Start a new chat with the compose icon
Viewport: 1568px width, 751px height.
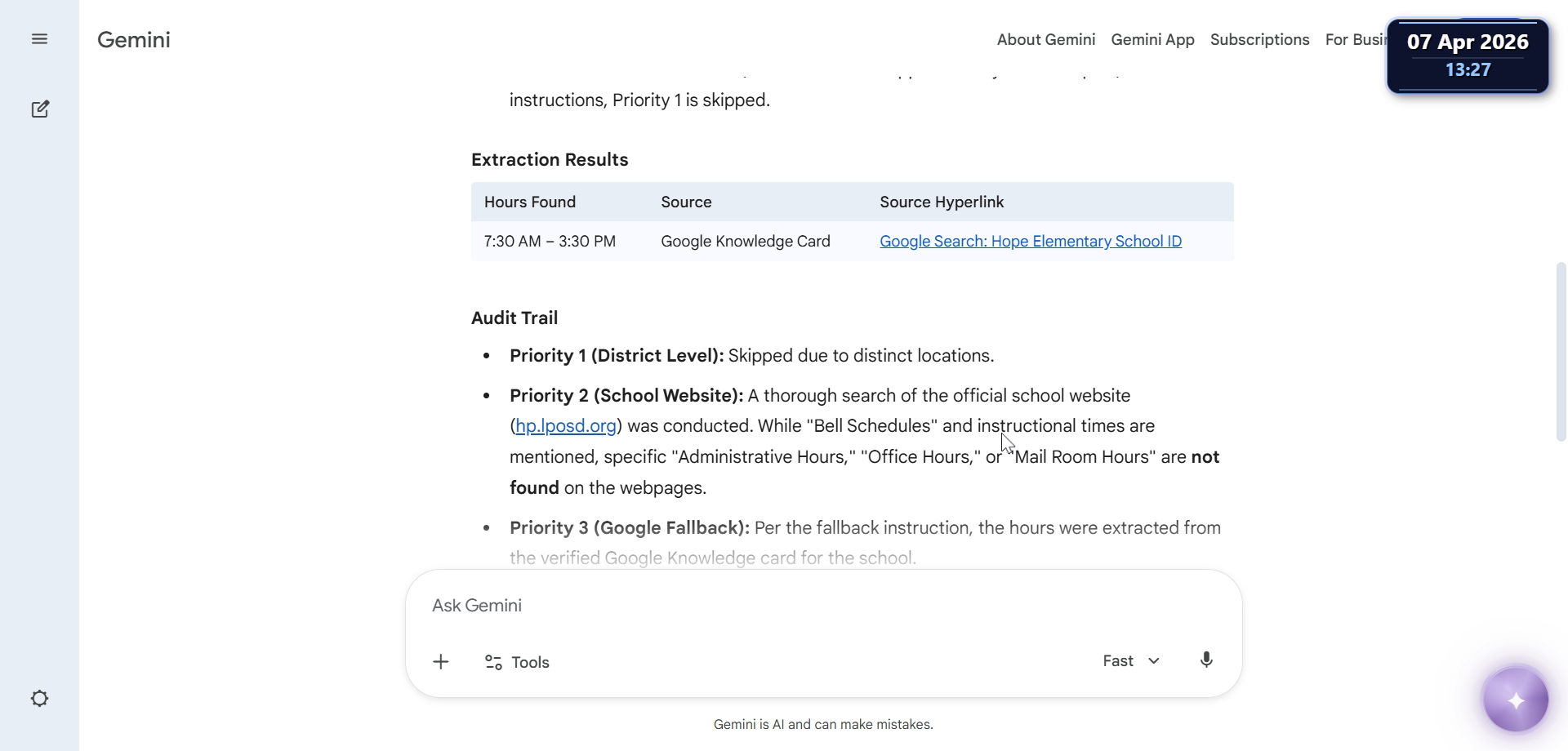click(x=40, y=109)
